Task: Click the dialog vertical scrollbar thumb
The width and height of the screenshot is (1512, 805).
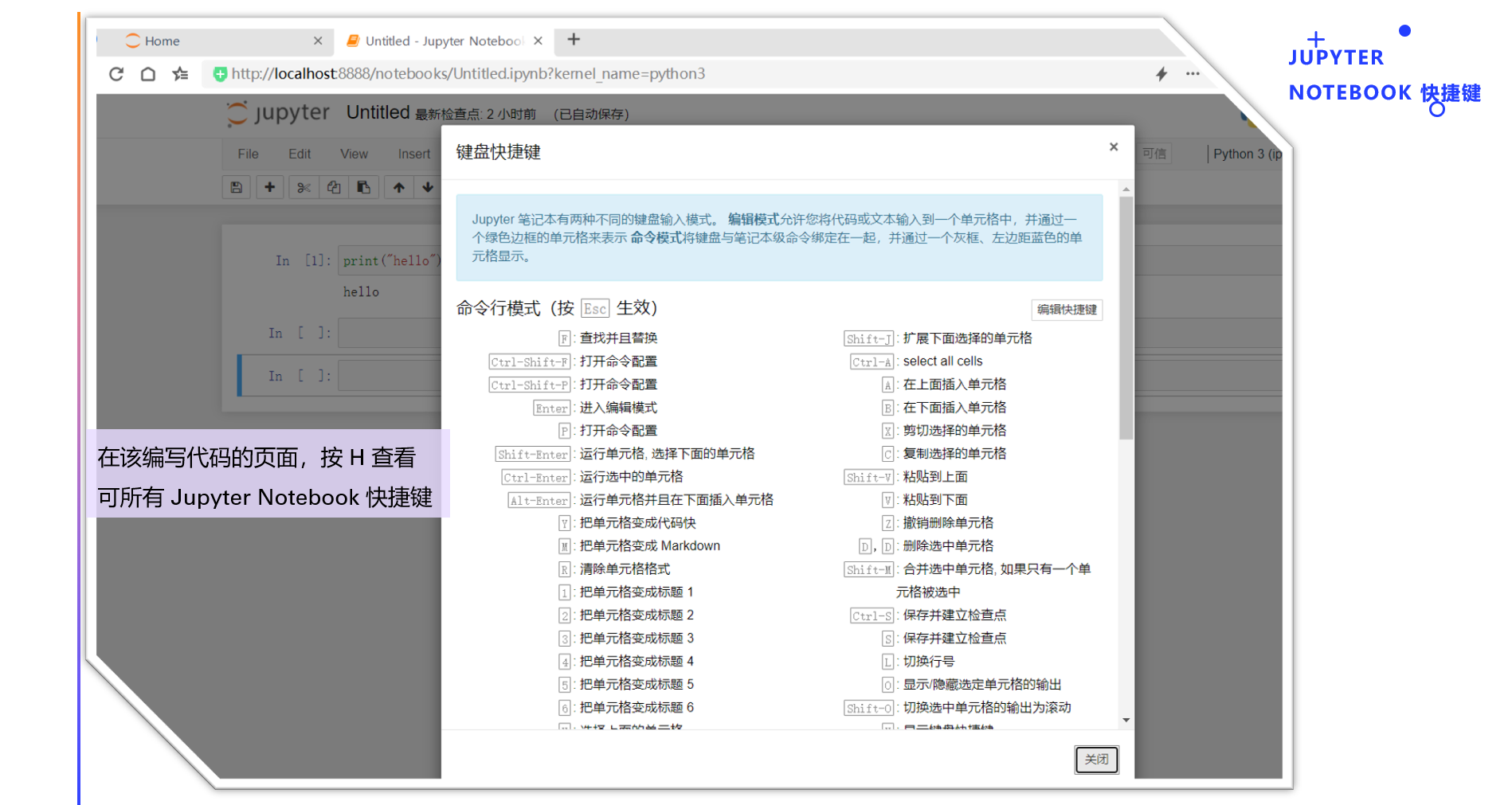Action: coord(1126,318)
